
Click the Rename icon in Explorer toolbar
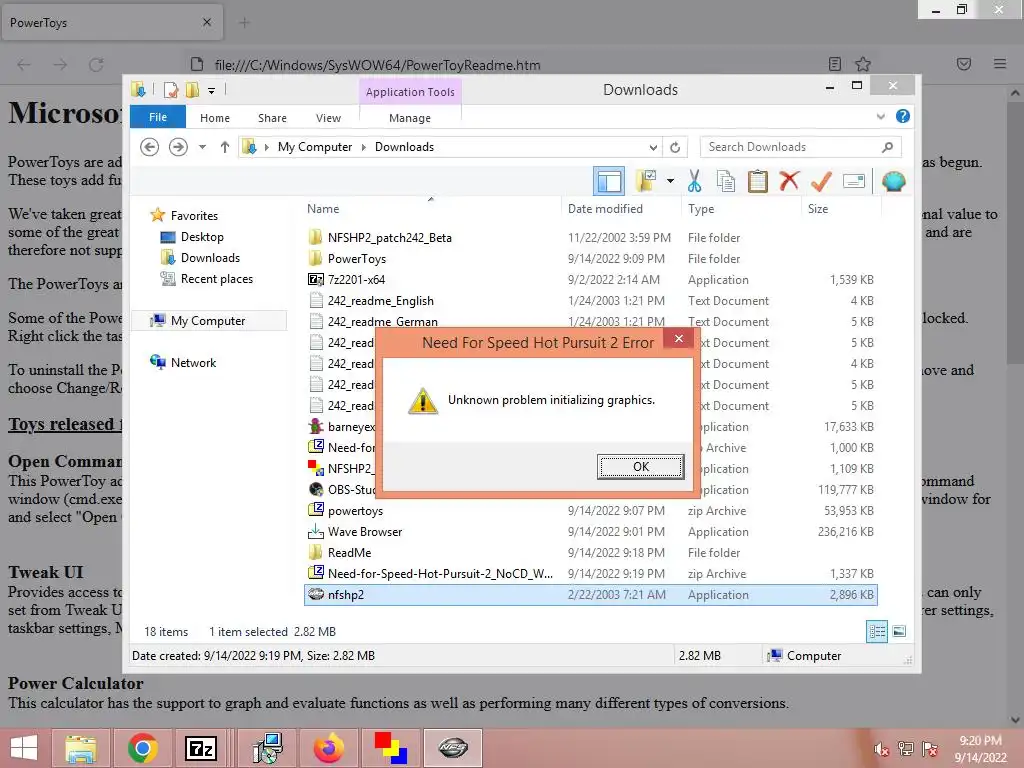(x=854, y=181)
